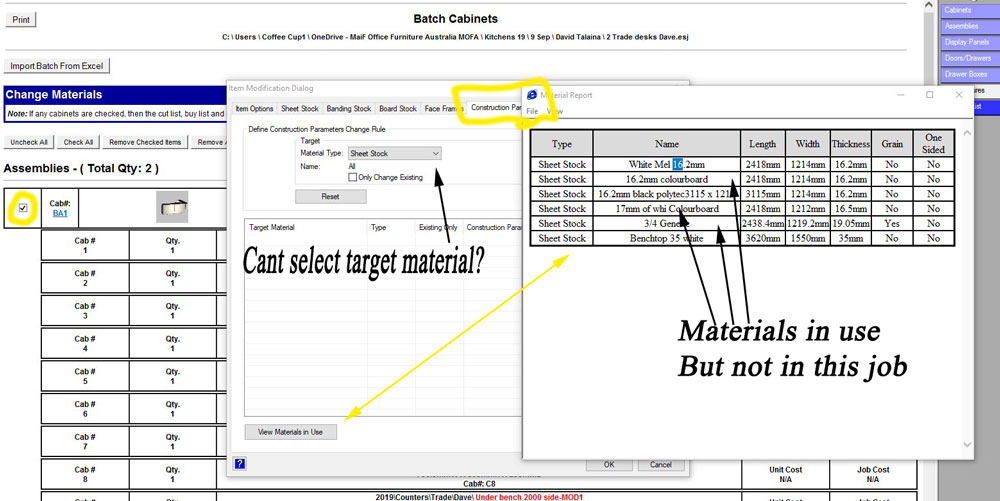Open the Board Stock tab
1000x501 pixels.
pos(397,108)
